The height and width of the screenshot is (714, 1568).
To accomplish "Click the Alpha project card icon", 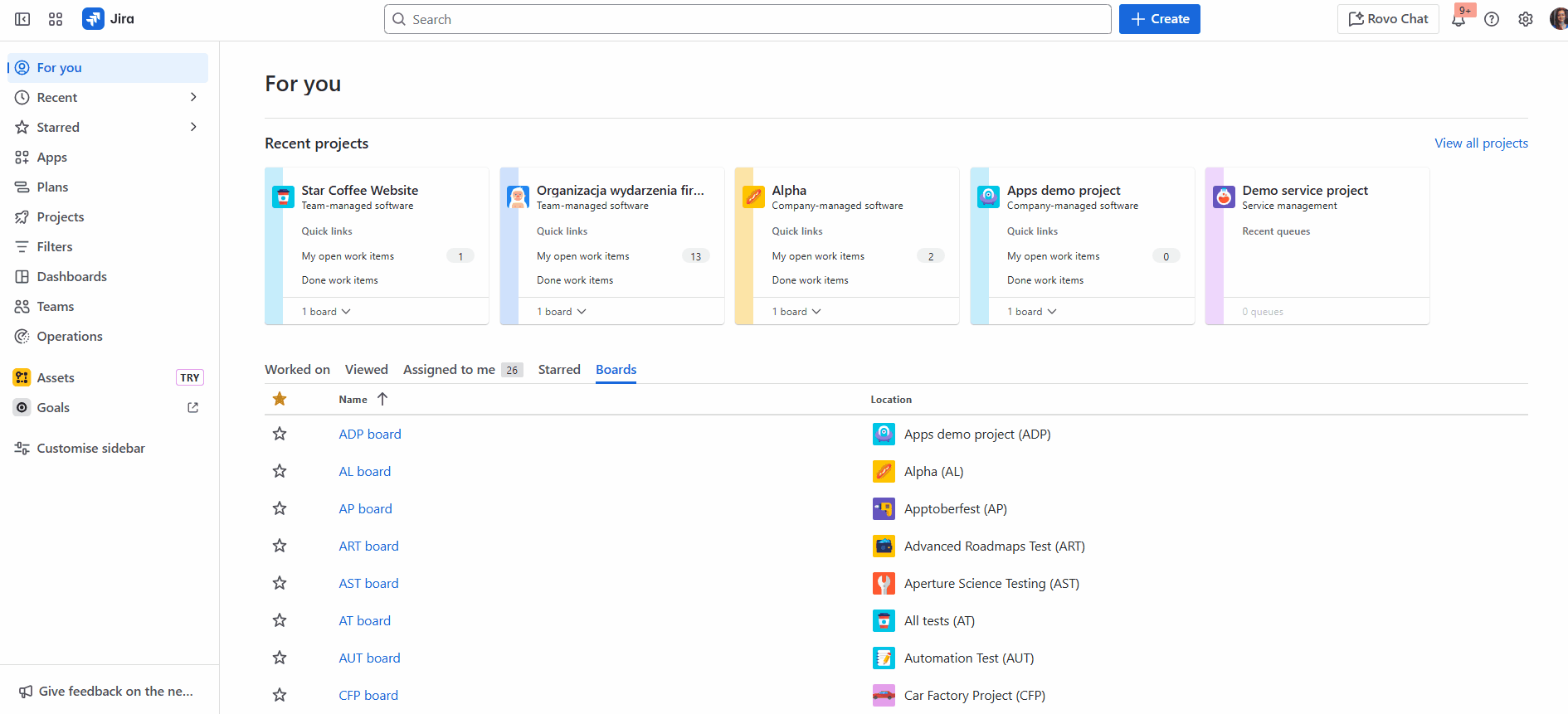I will tap(753, 197).
